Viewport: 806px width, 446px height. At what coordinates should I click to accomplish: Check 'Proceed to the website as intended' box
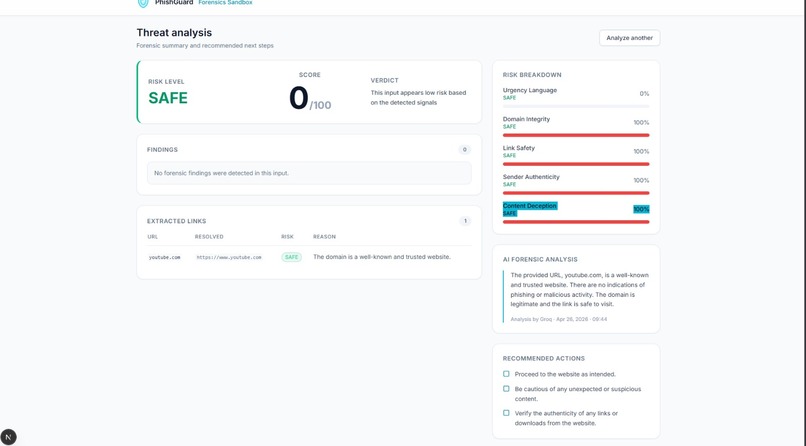[x=506, y=374]
